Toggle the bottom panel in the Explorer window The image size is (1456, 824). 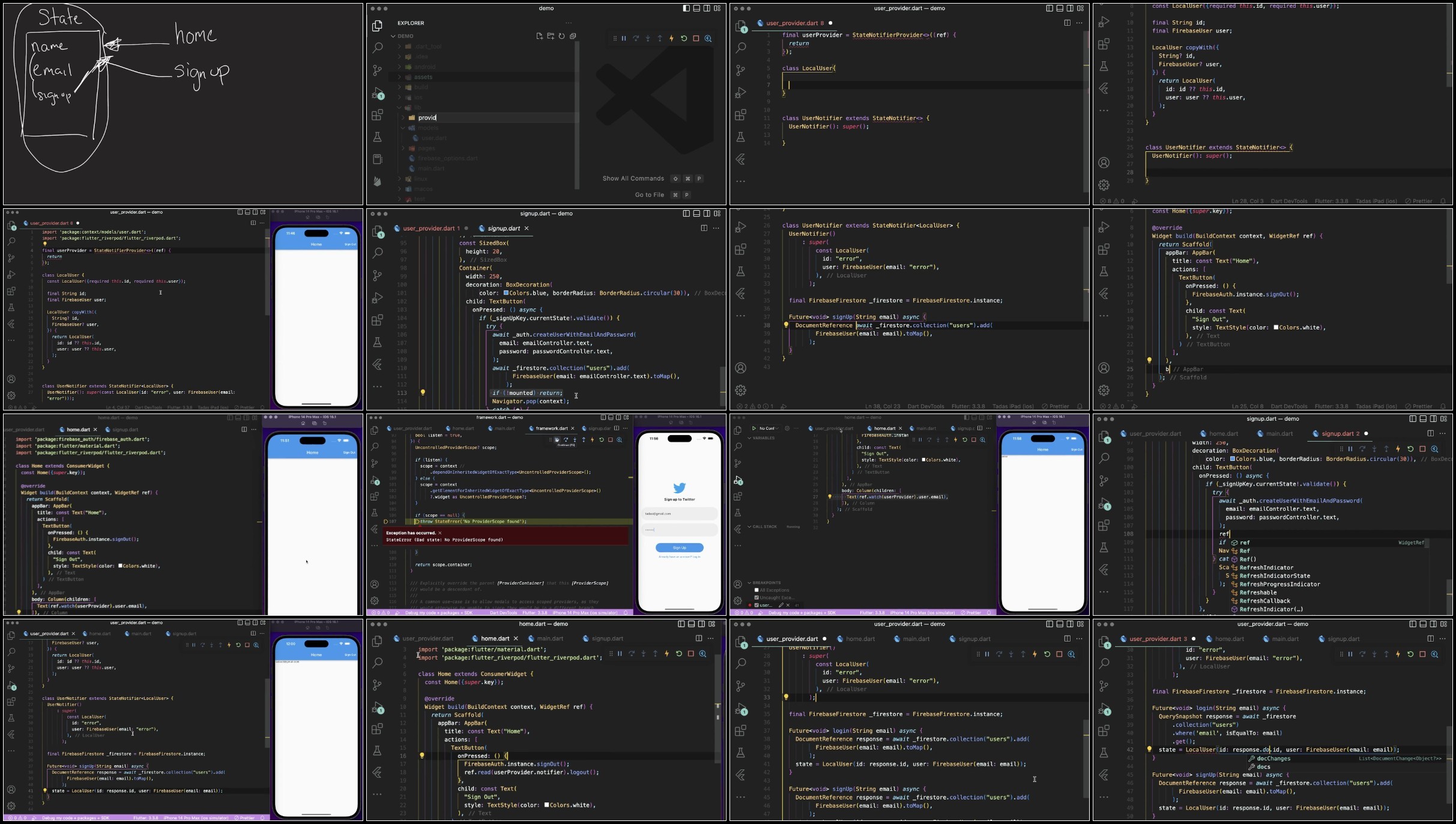tap(696, 8)
